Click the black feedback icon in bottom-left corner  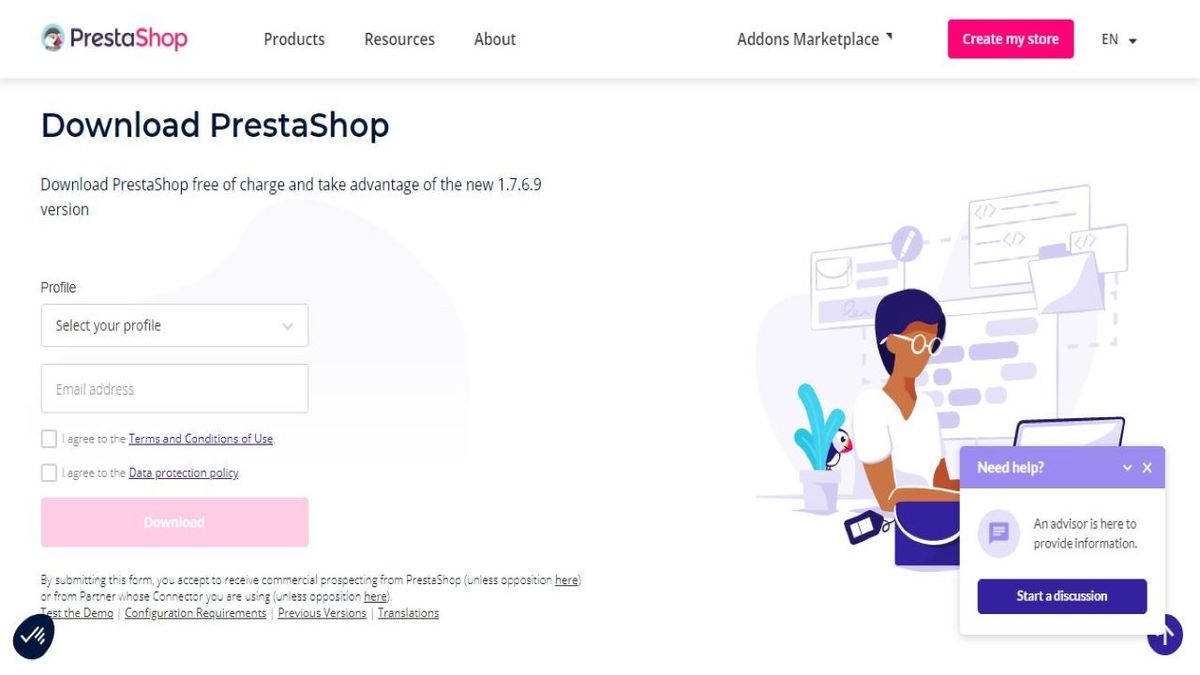[x=32, y=636]
